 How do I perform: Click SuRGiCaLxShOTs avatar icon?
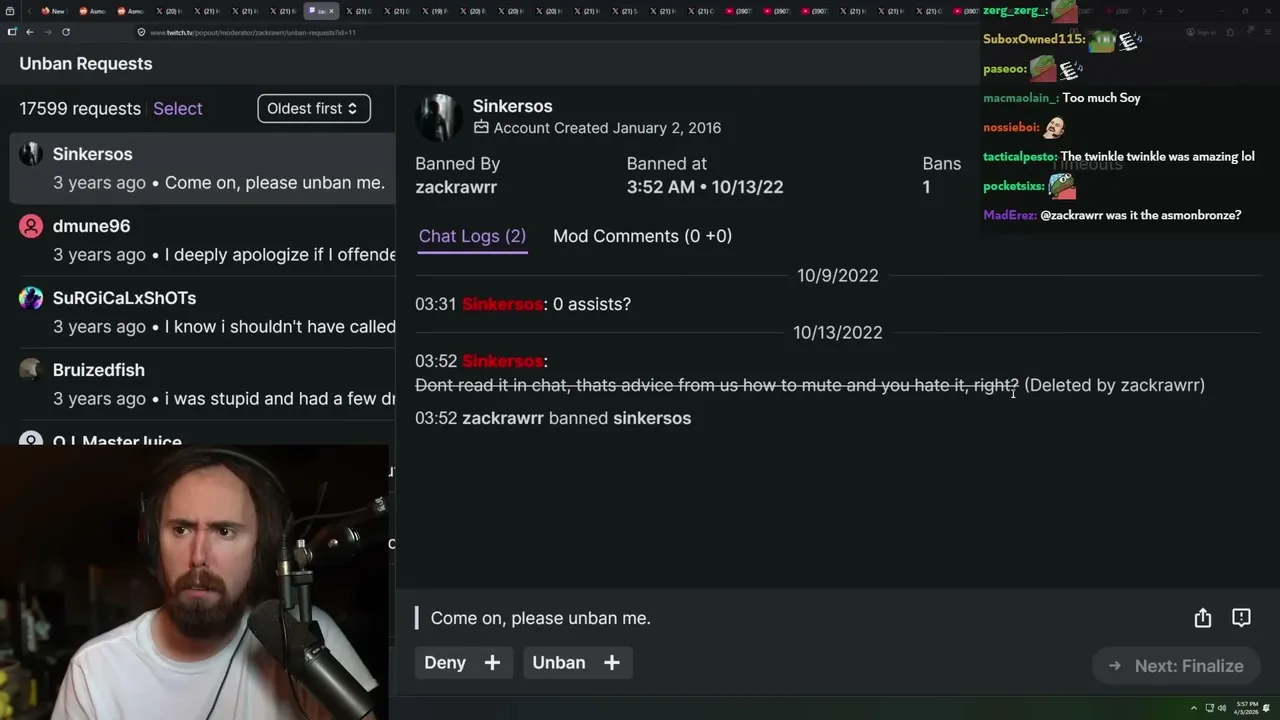pos(31,298)
